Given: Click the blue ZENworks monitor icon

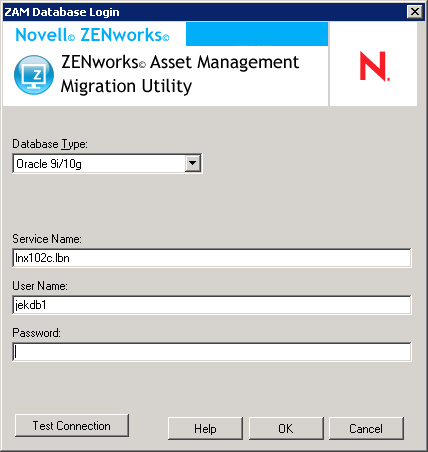Looking at the screenshot, I should tap(34, 75).
